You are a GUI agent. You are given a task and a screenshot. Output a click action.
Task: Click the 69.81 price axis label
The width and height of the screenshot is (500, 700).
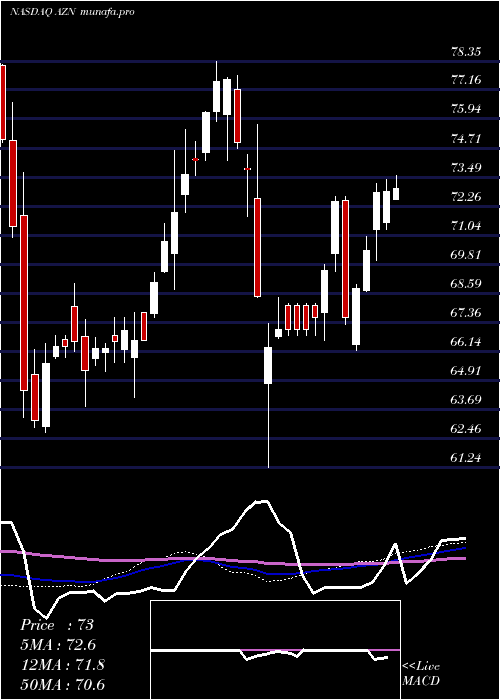pos(466,255)
